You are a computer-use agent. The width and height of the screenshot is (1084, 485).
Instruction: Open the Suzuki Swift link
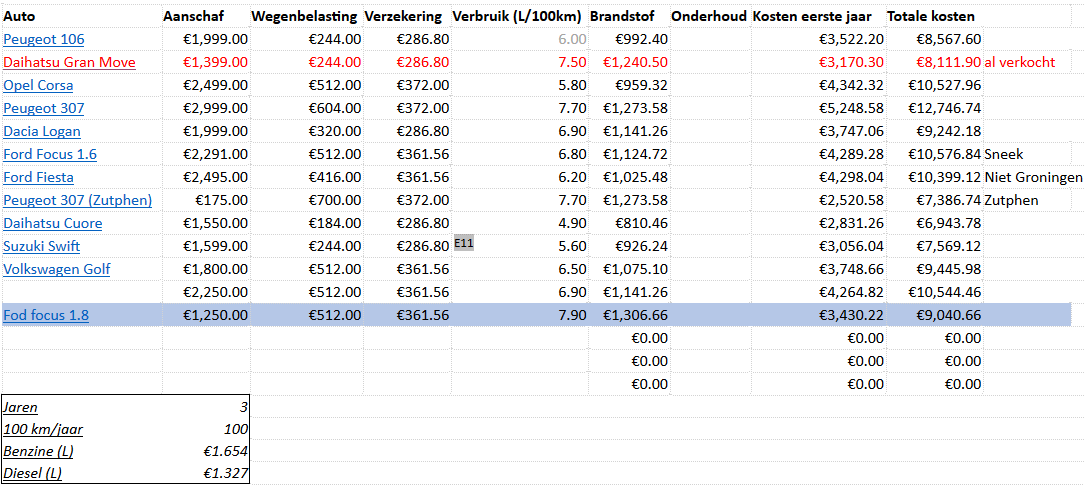[x=42, y=246]
